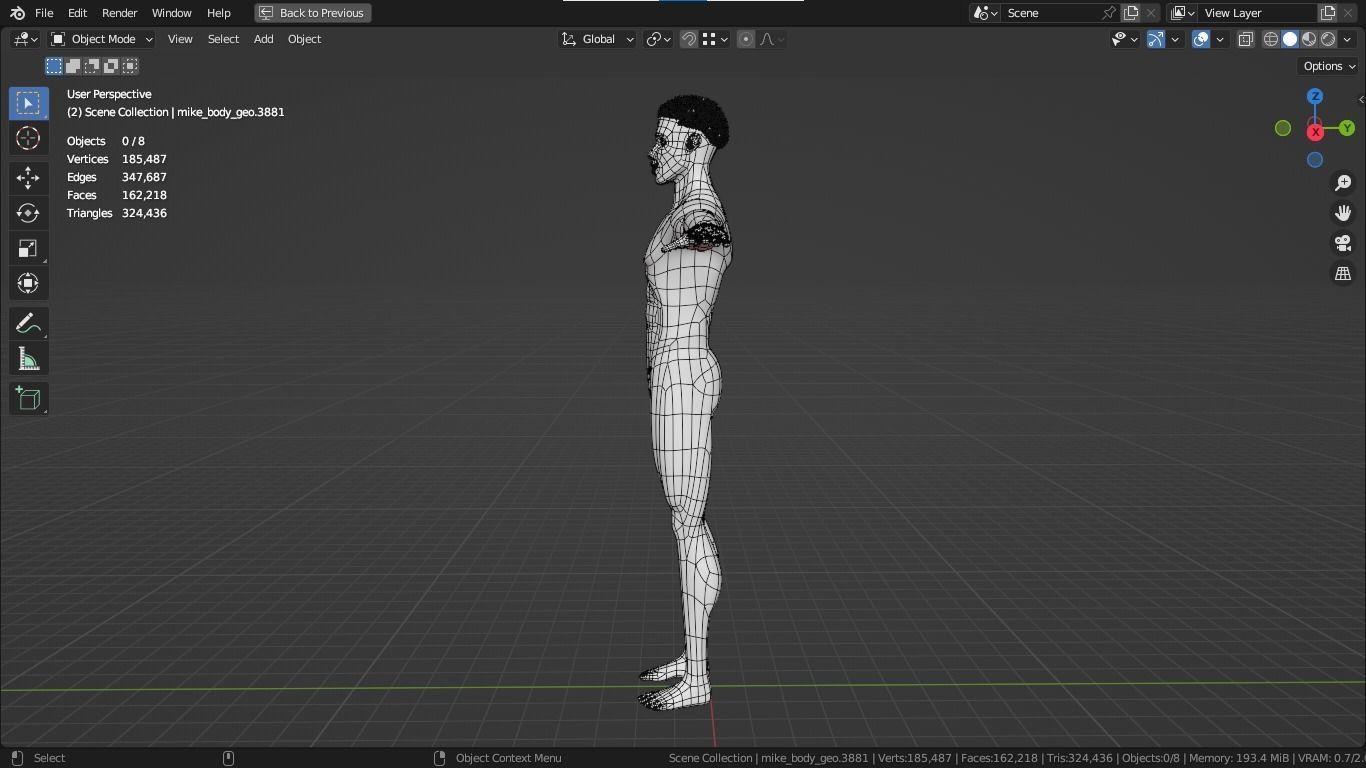Screen dimensions: 1366x768
Task: Toggle proportional editing
Action: coord(746,39)
